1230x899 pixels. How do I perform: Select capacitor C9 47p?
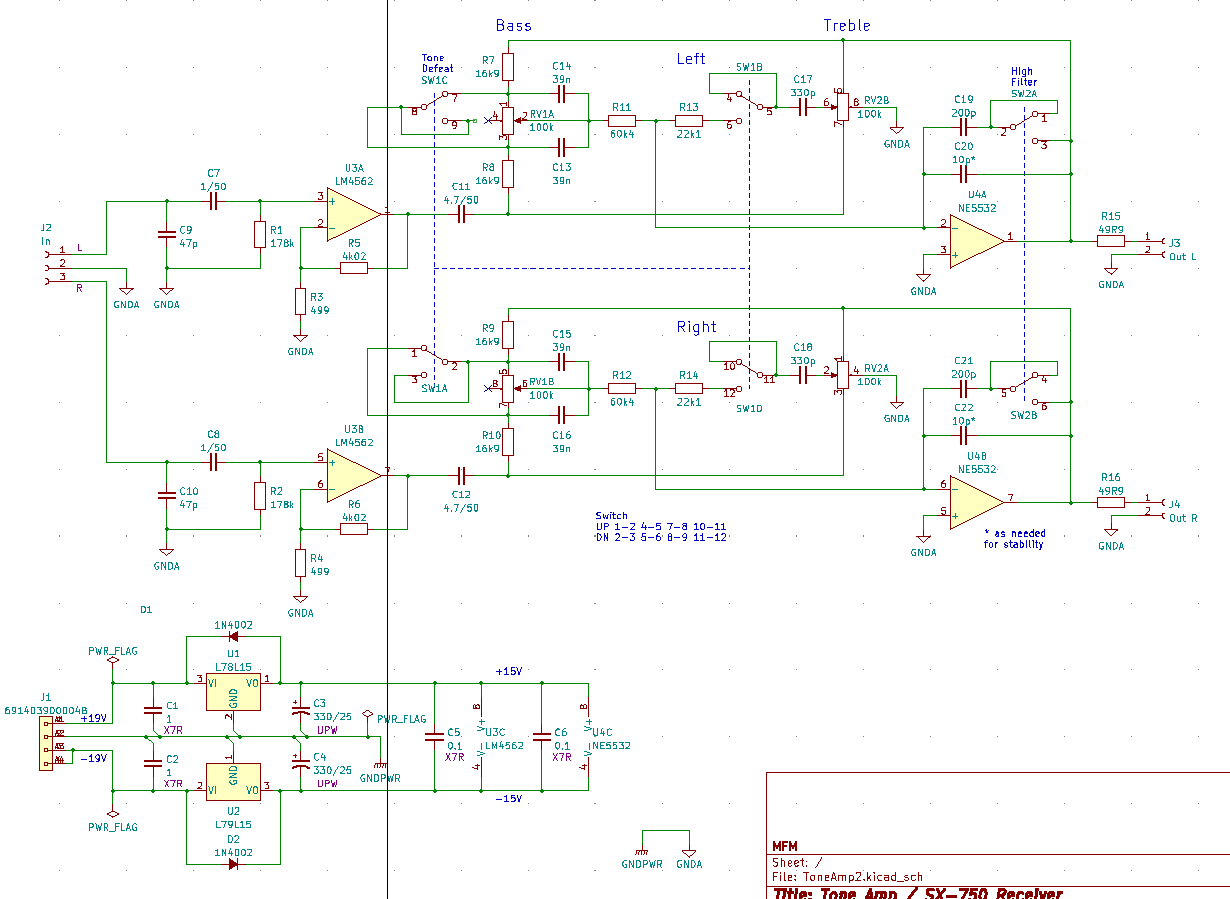(x=167, y=235)
